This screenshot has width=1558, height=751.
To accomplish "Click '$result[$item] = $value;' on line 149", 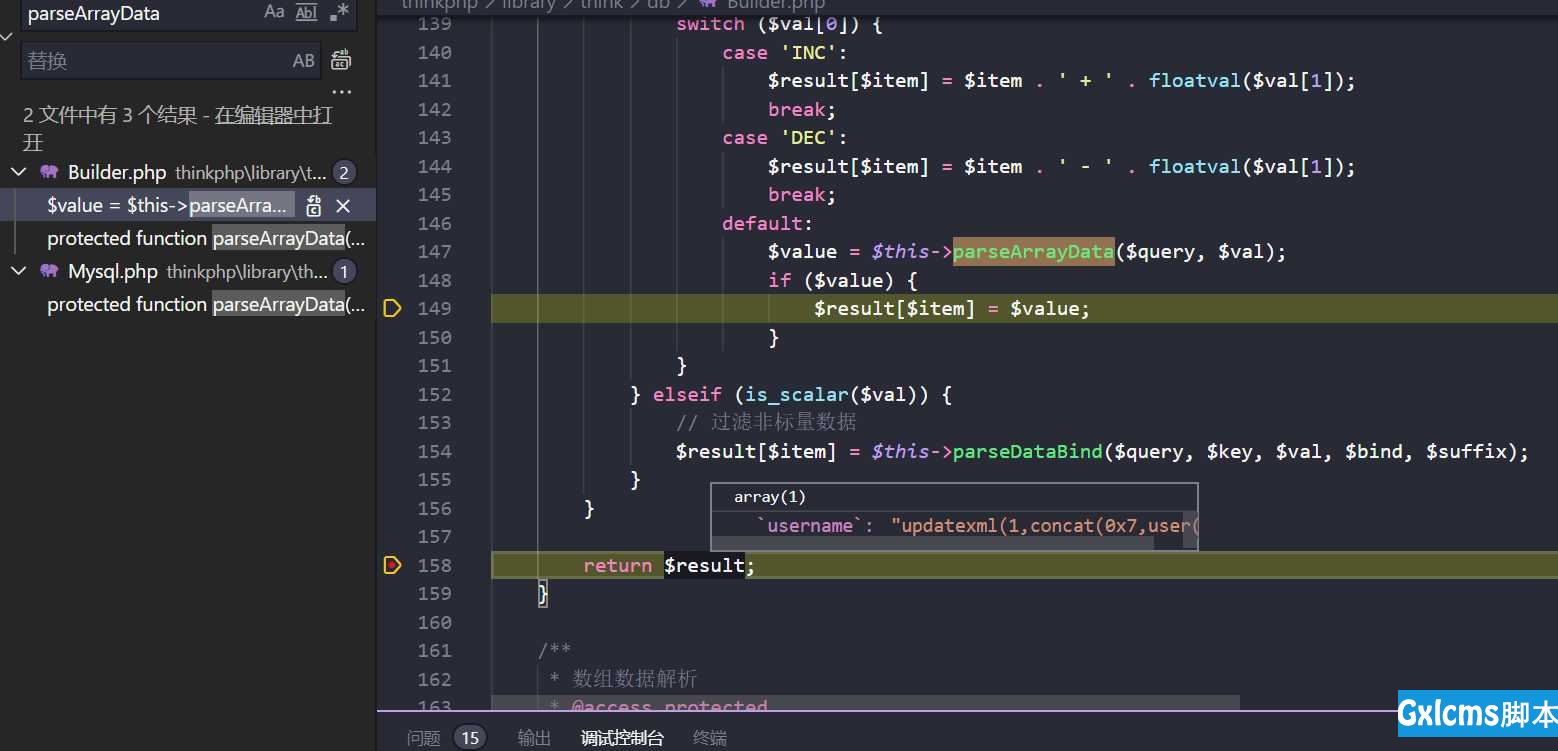I will (952, 309).
